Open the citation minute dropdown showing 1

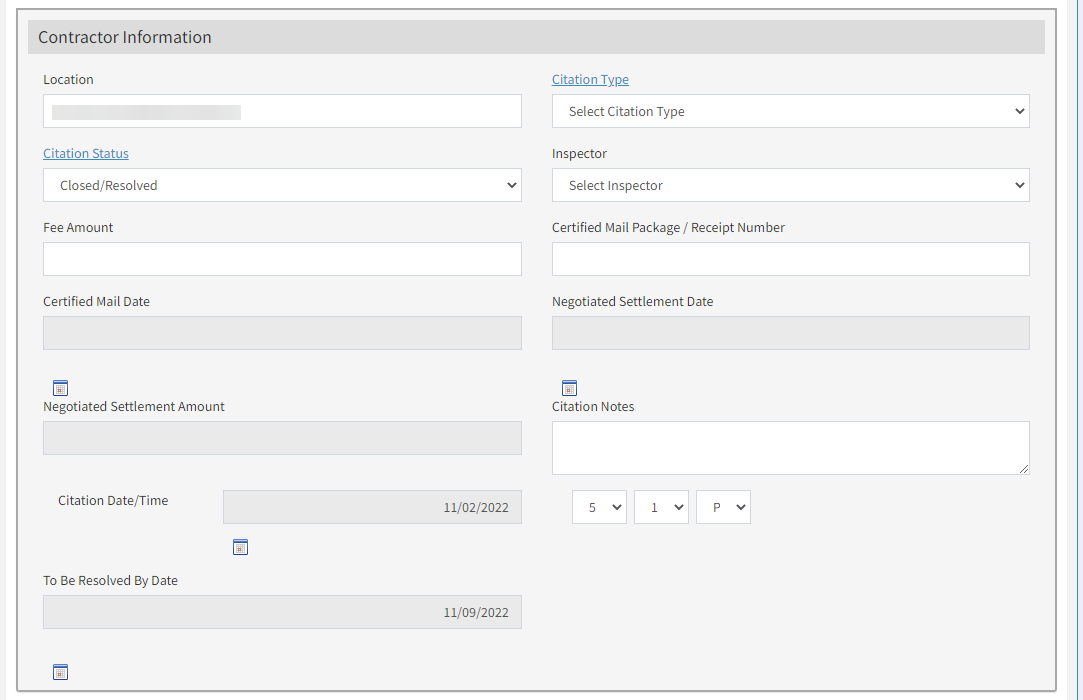[x=661, y=507]
